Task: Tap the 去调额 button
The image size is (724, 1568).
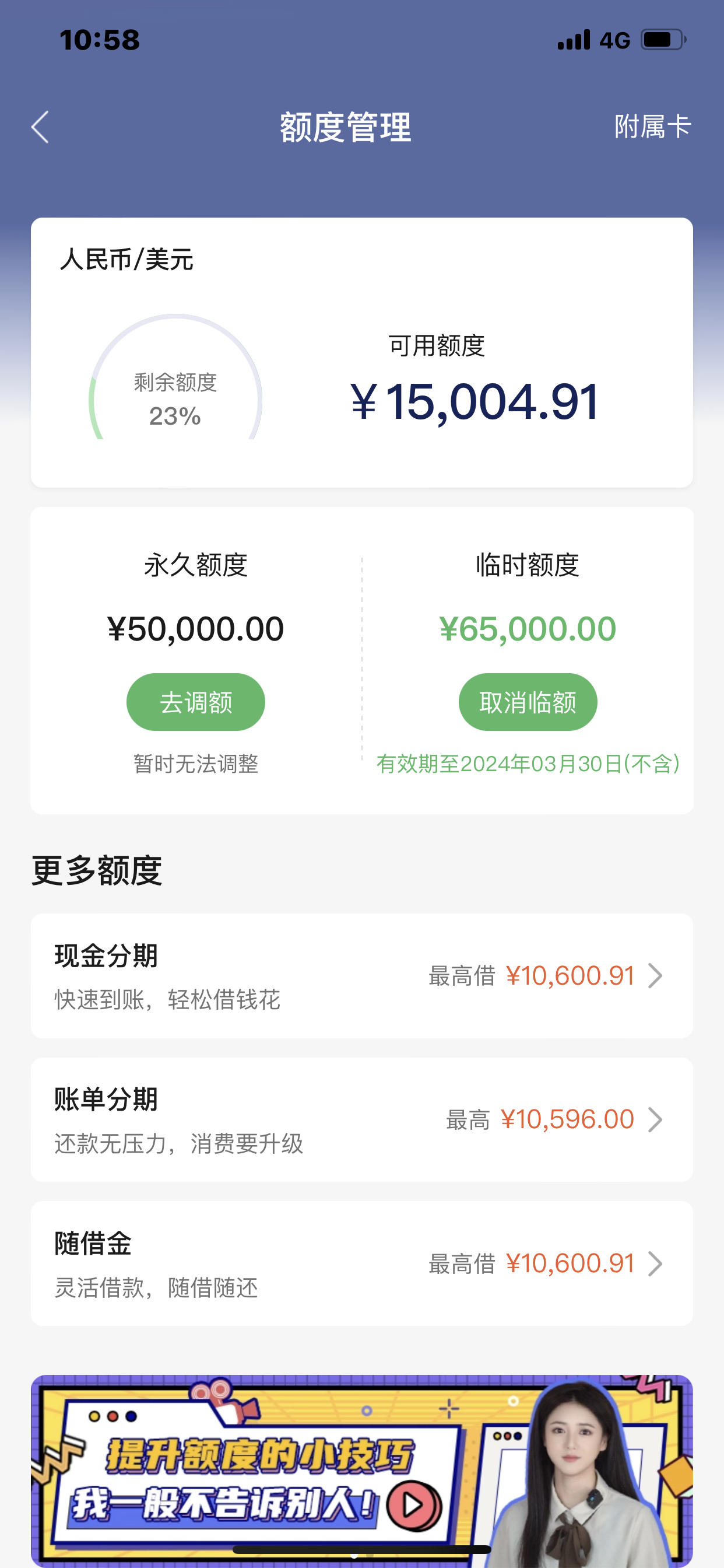Action: (196, 702)
